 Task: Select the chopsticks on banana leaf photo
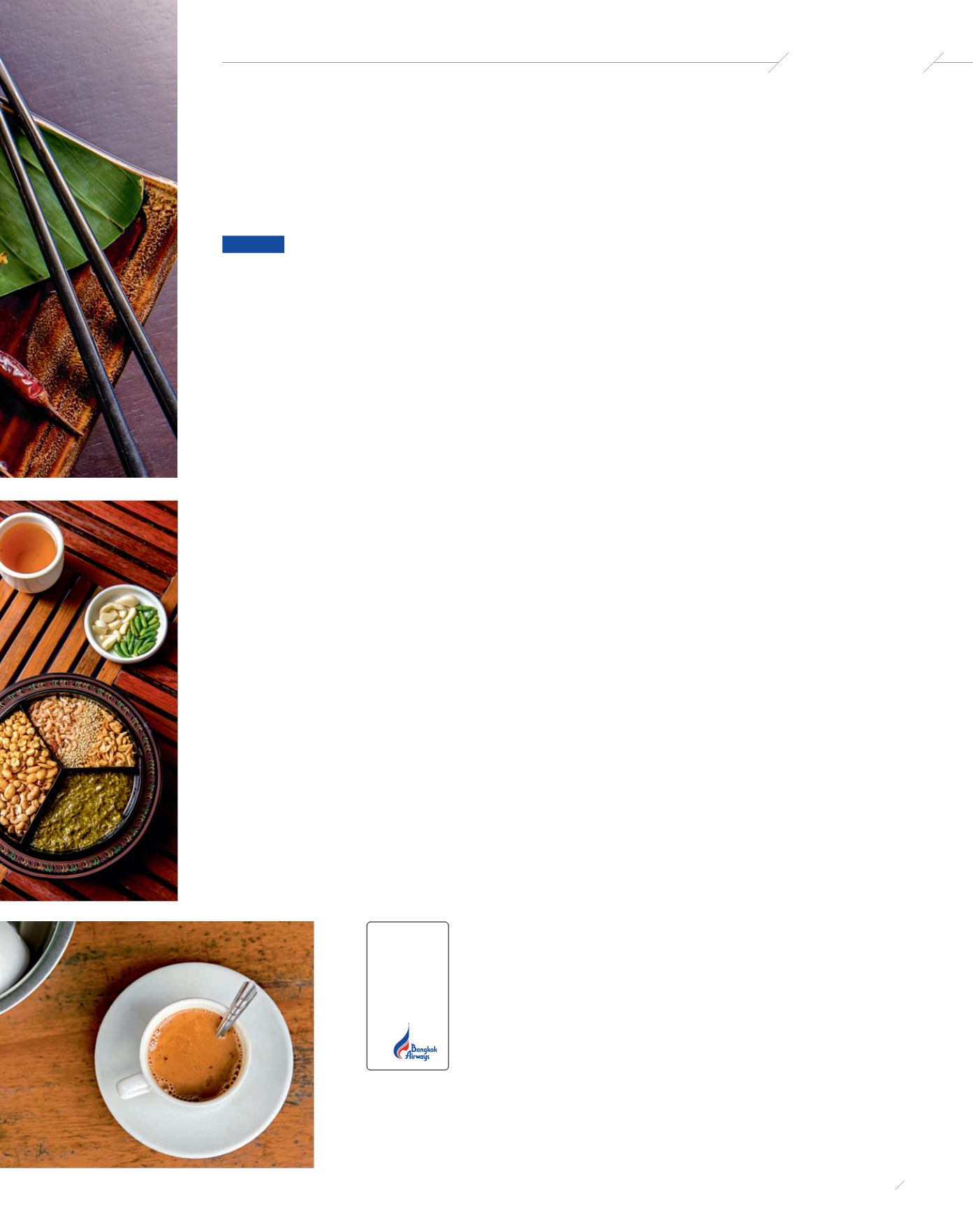click(89, 239)
